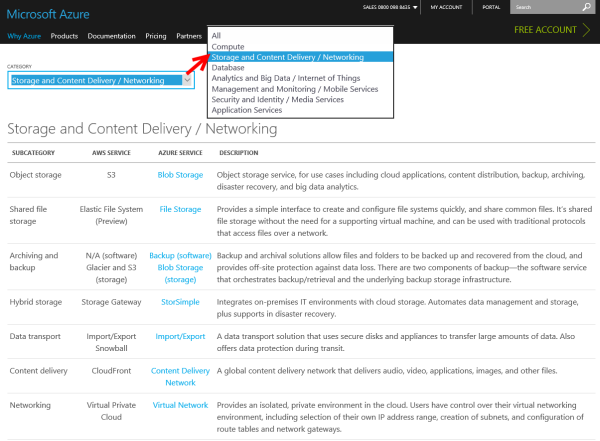This screenshot has width=600, height=441.
Task: Open the Partners menu
Action: 189,36
